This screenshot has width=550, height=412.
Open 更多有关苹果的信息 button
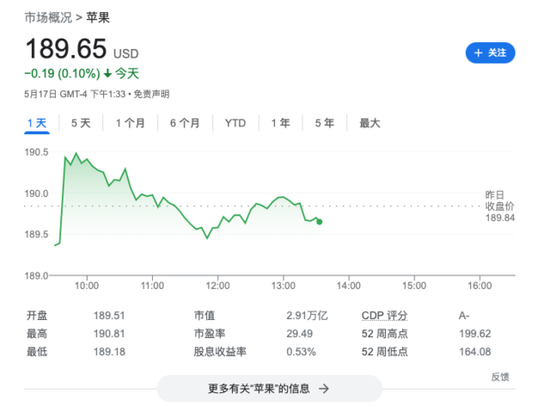(269, 389)
